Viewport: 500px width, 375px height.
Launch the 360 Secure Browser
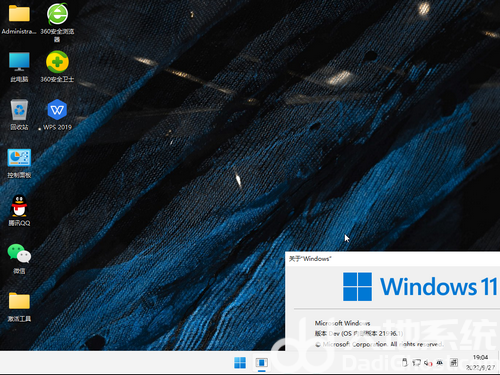click(x=57, y=22)
